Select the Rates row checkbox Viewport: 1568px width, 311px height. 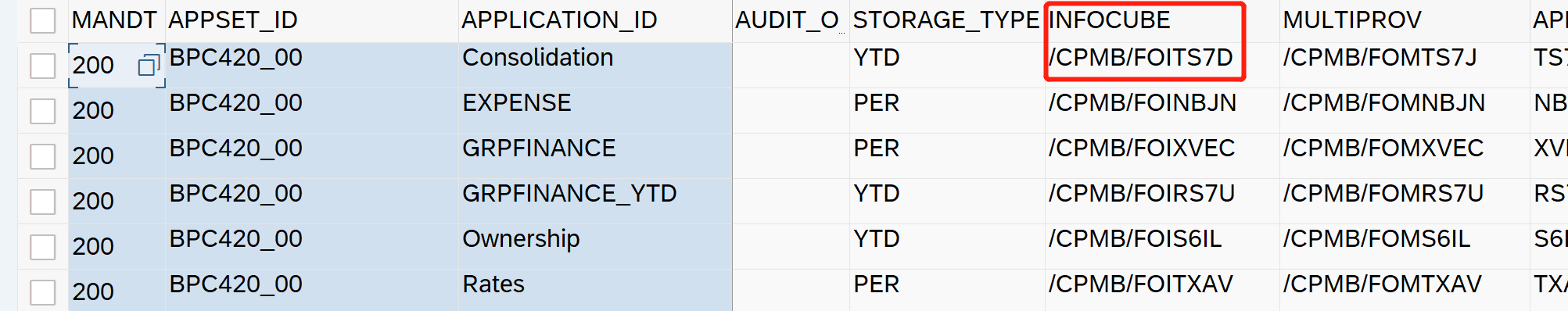(43, 292)
